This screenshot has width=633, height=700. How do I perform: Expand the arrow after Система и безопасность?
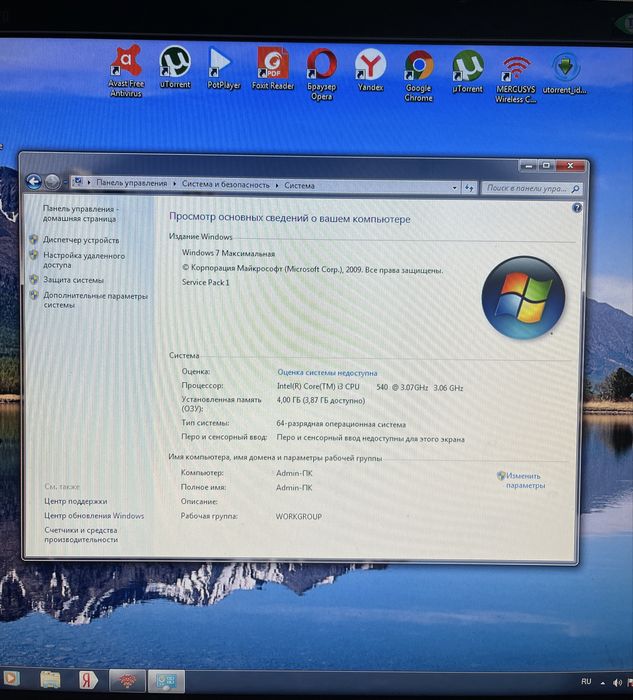277,185
